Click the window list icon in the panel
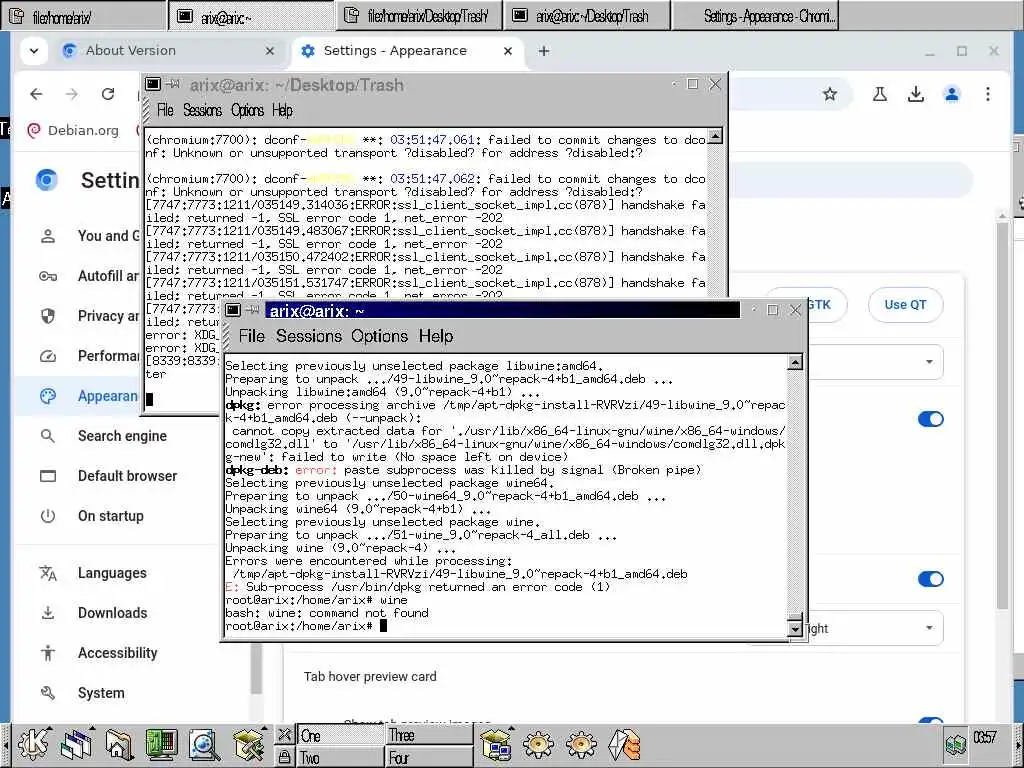This screenshot has width=1024, height=768. pyautogui.click(x=76, y=744)
